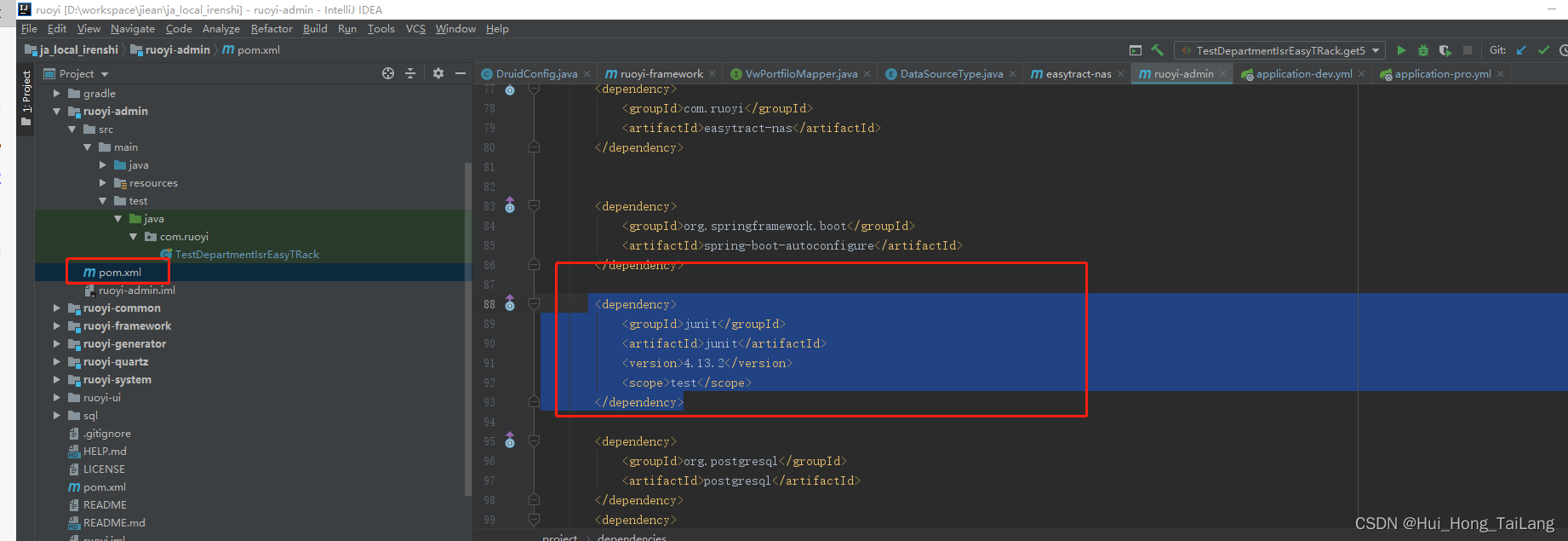1568x541 pixels.
Task: Open Project panel settings gear
Action: point(438,73)
